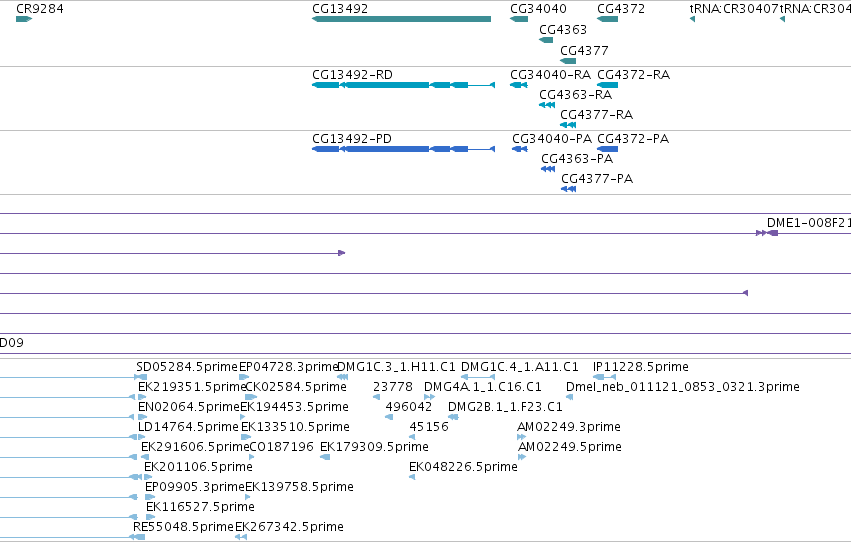
Task: Click the CG13492-PD protein feature
Action: point(403,149)
